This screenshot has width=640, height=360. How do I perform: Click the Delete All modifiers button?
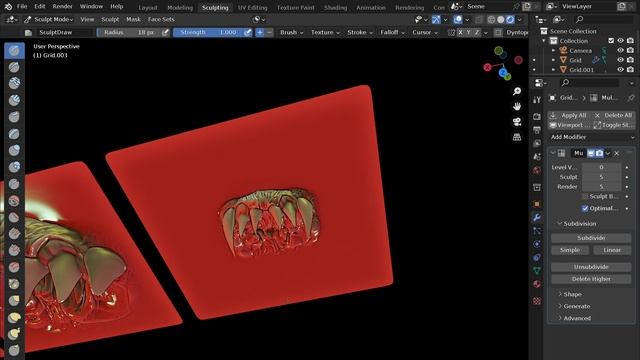[x=613, y=116]
